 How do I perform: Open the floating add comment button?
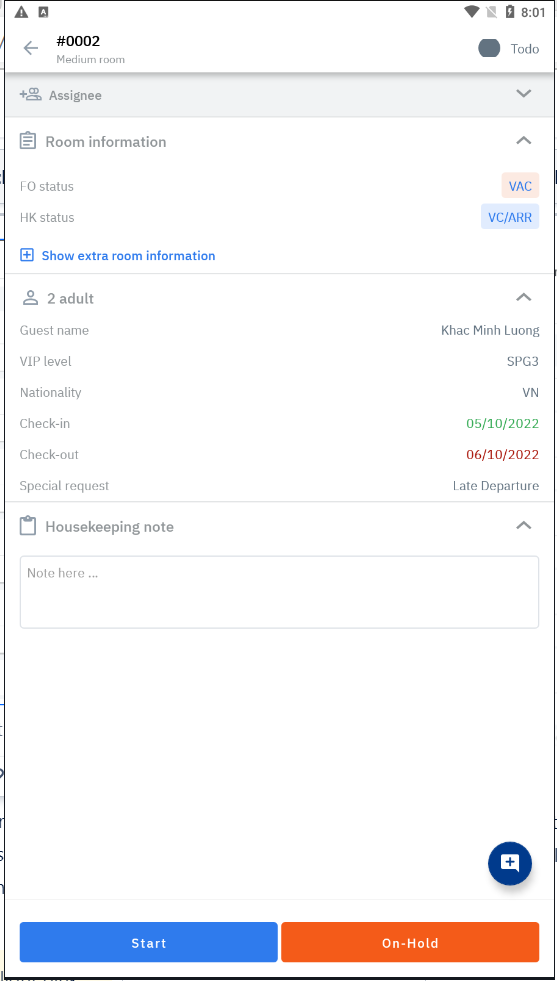click(x=510, y=863)
